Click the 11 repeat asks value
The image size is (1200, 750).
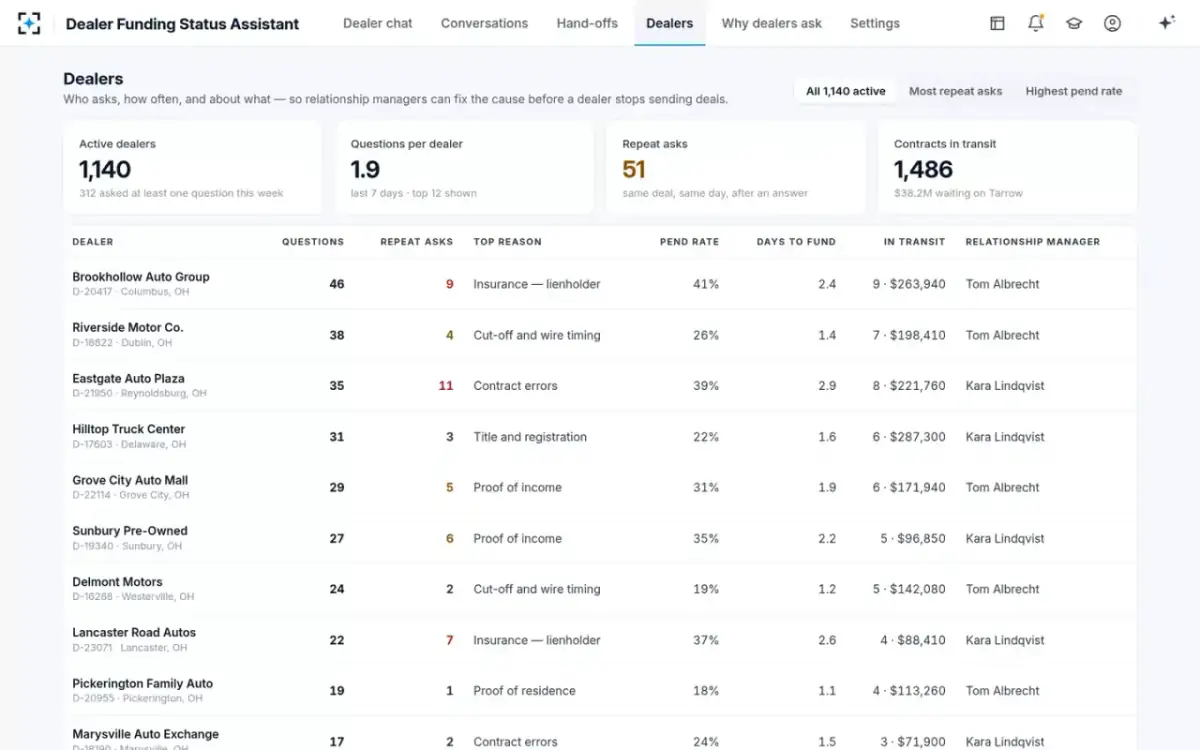point(446,386)
